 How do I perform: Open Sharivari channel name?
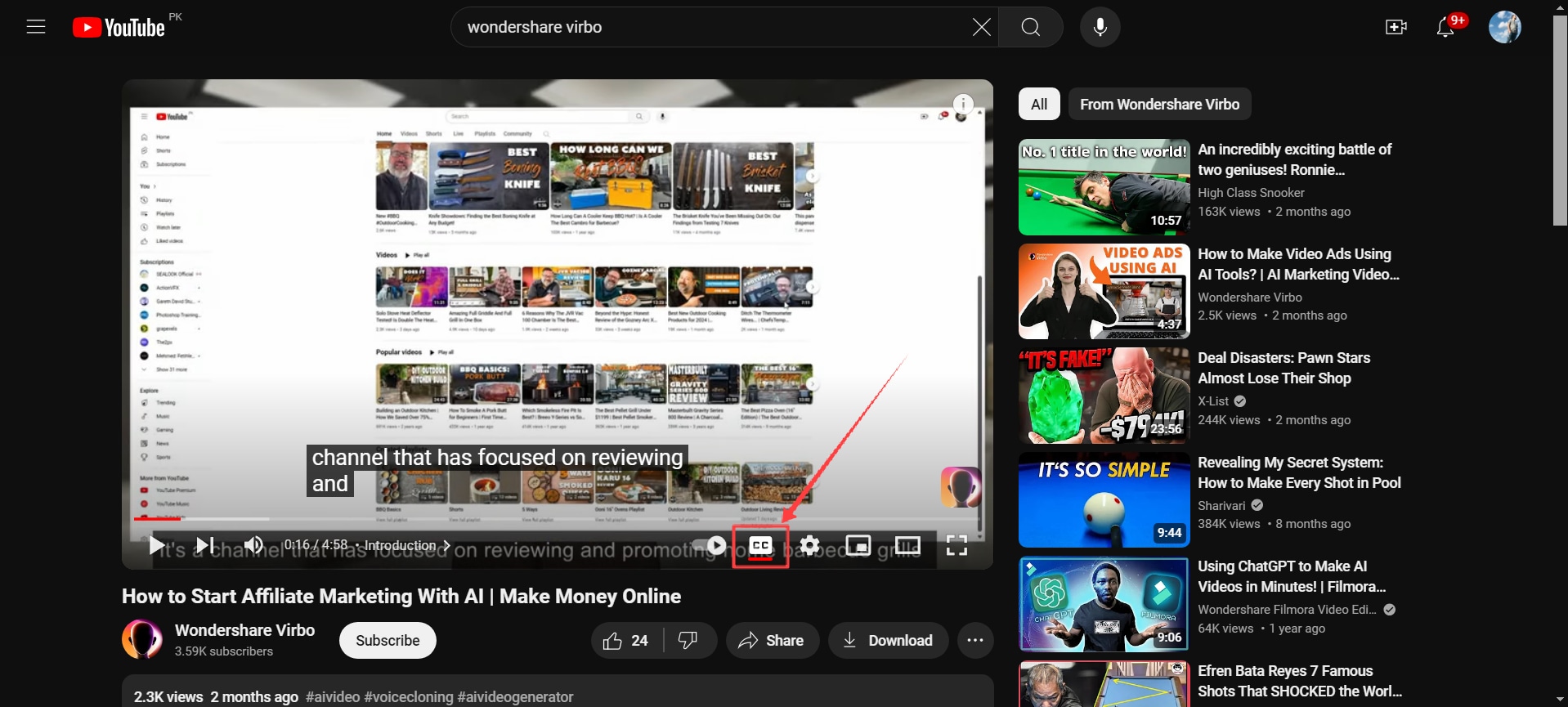coord(1221,506)
